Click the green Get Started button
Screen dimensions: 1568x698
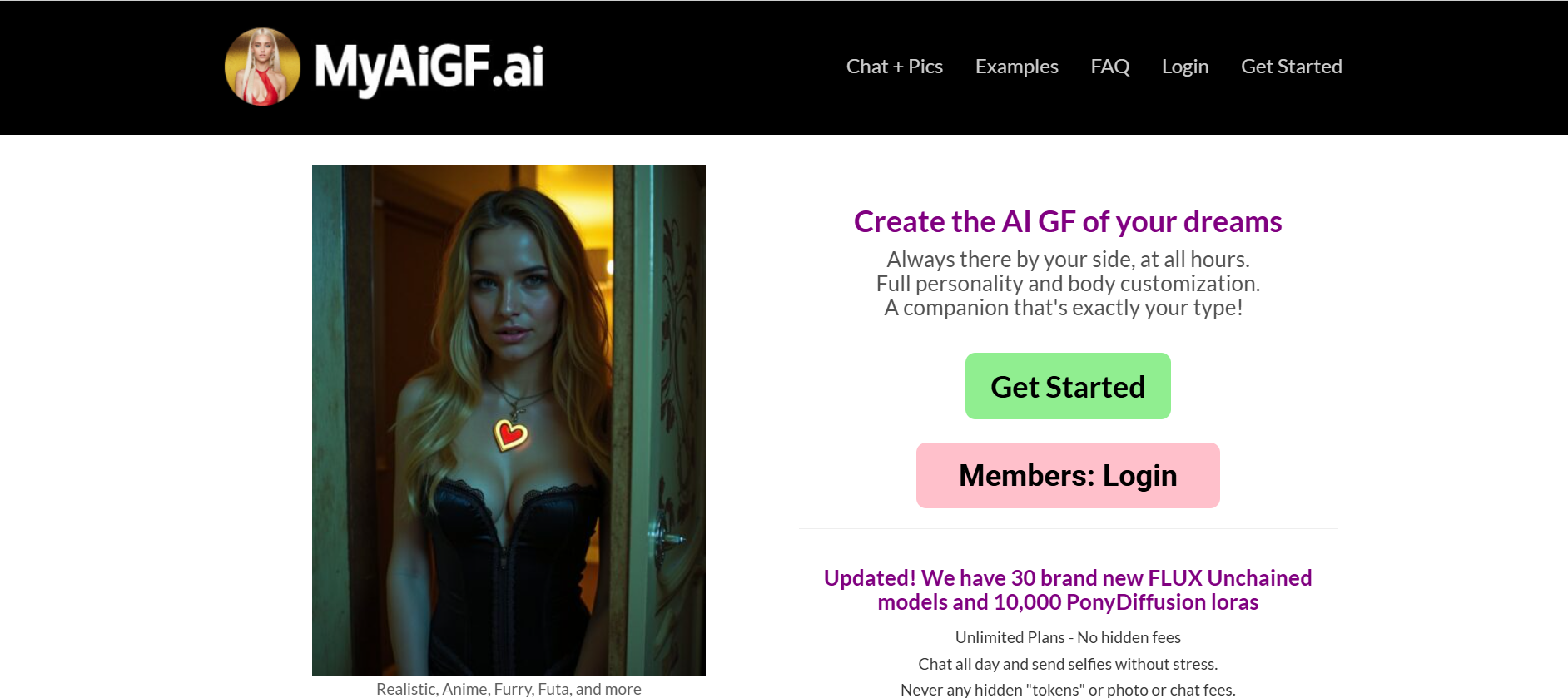point(1068,386)
